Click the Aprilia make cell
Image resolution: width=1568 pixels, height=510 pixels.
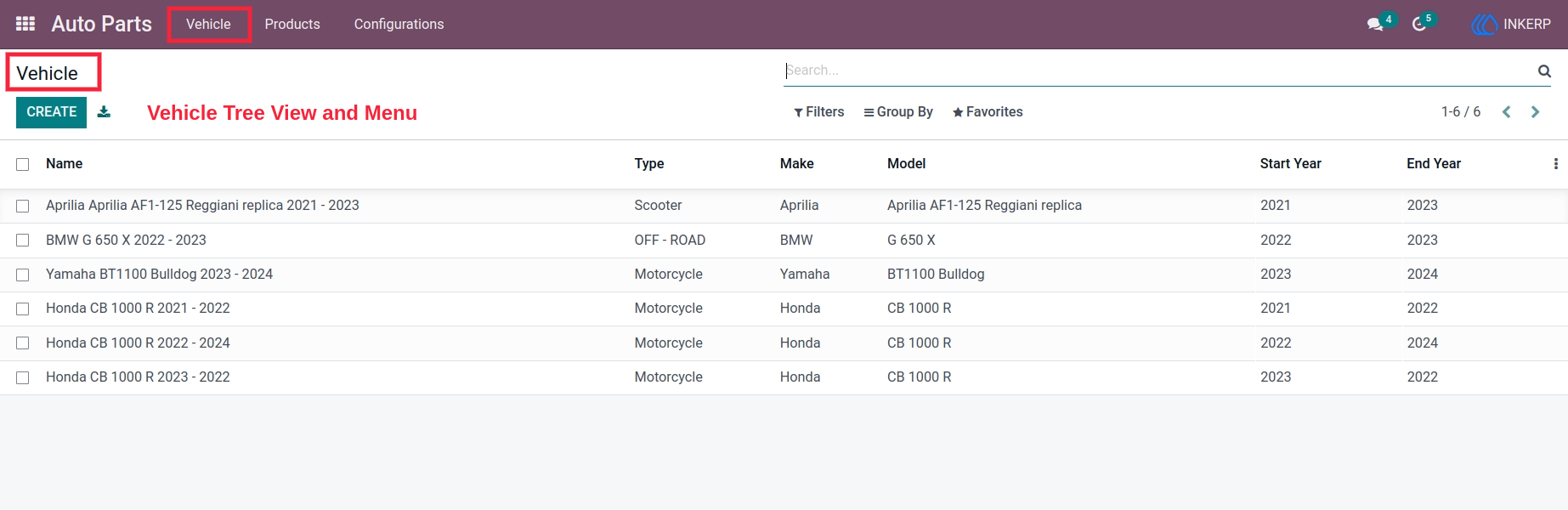click(x=800, y=206)
